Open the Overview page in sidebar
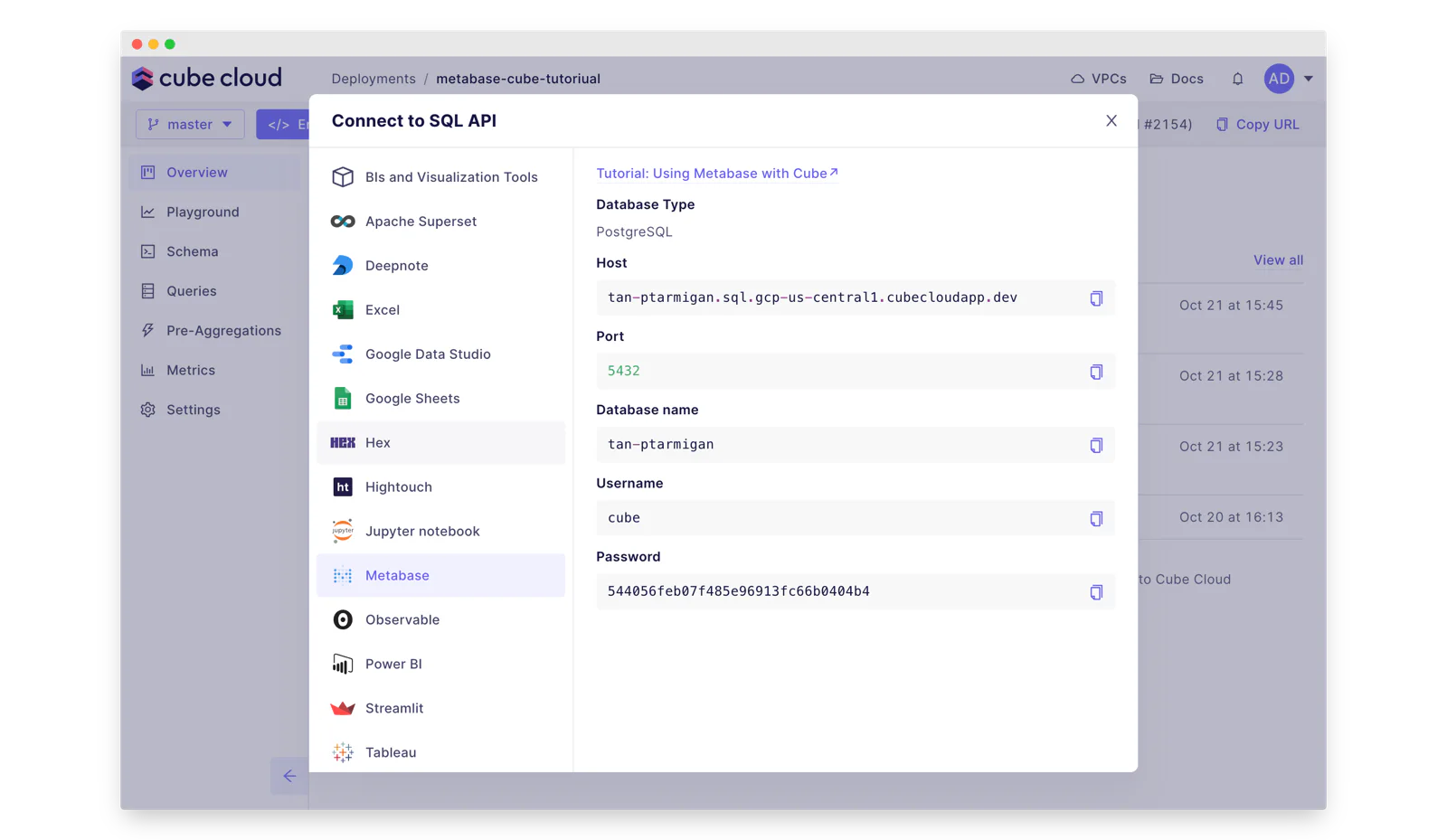 [x=214, y=173]
